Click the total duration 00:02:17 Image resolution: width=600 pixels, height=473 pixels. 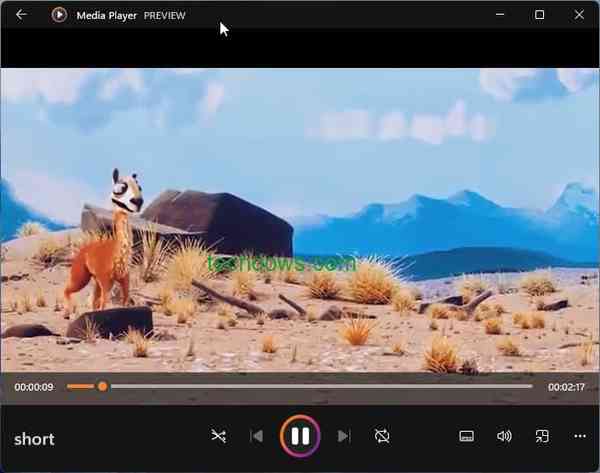(566, 387)
